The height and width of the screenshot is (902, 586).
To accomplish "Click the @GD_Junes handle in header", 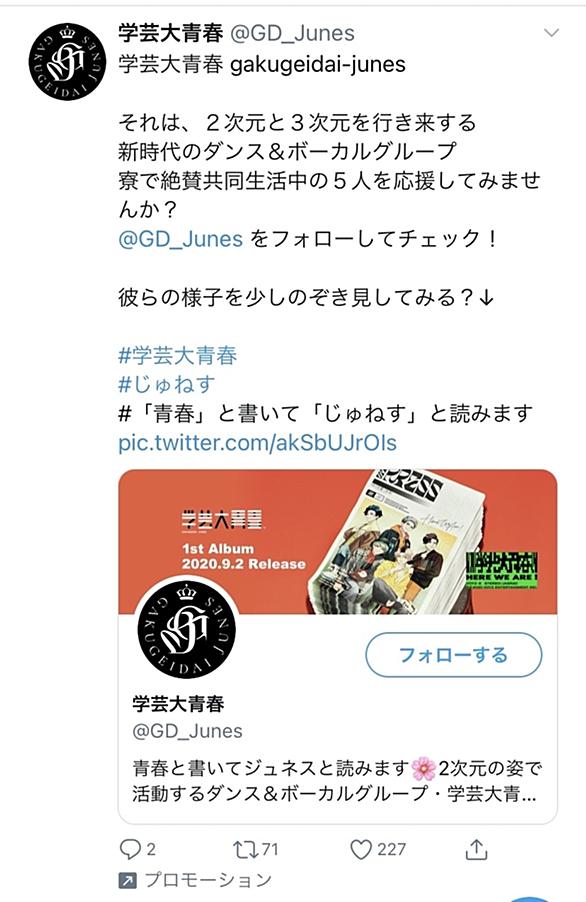I will point(293,33).
